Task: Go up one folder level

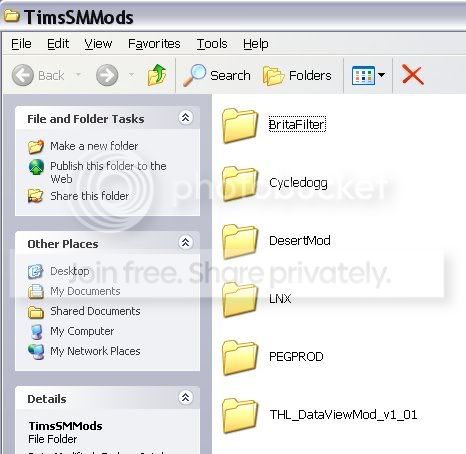Action: (x=156, y=75)
